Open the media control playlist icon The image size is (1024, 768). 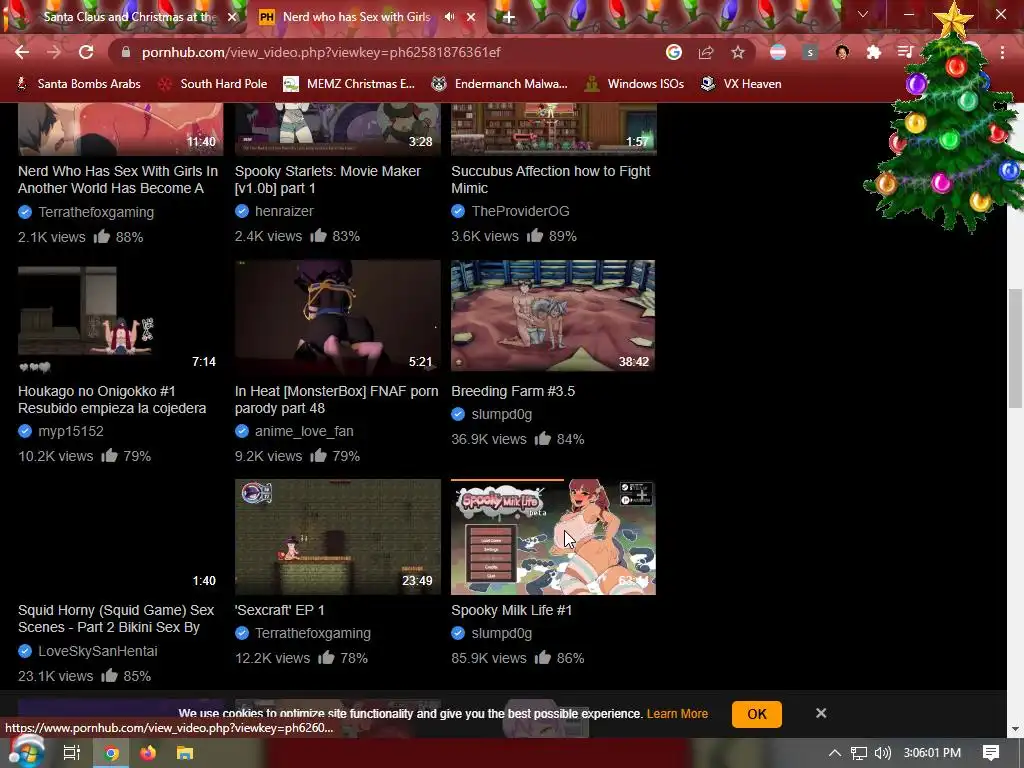click(905, 52)
